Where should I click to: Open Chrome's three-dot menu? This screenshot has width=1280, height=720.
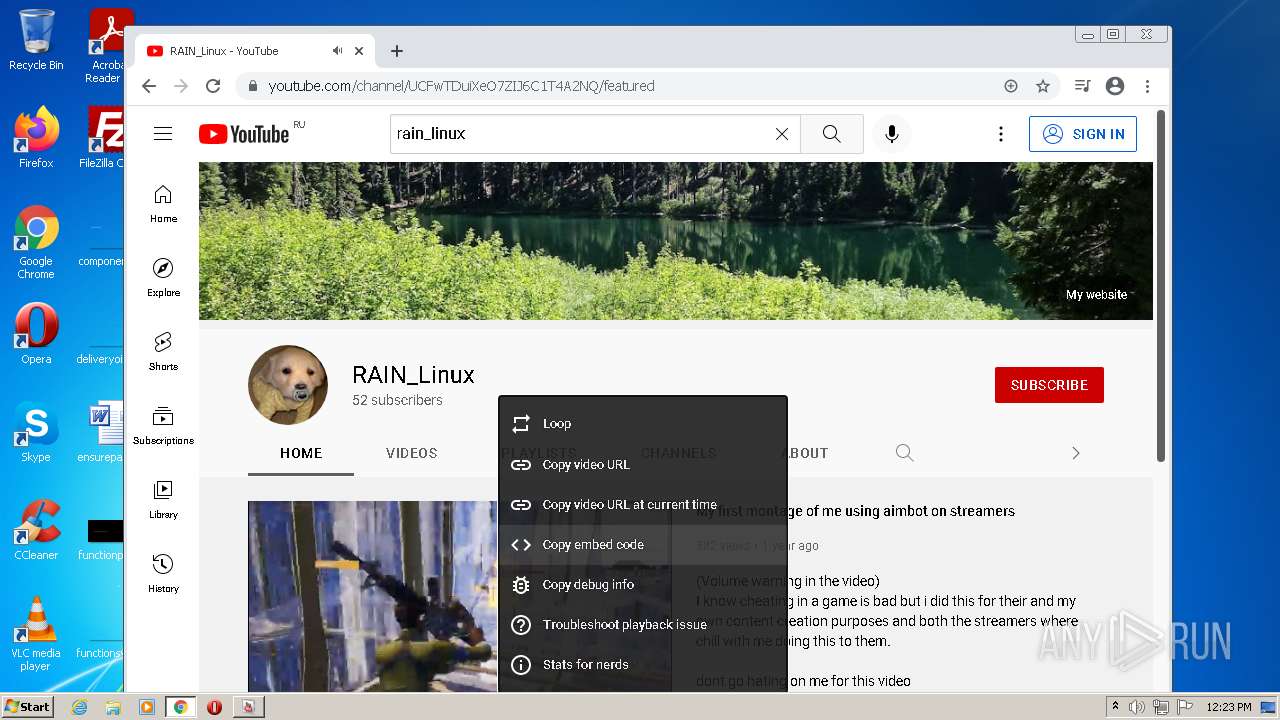click(1148, 86)
